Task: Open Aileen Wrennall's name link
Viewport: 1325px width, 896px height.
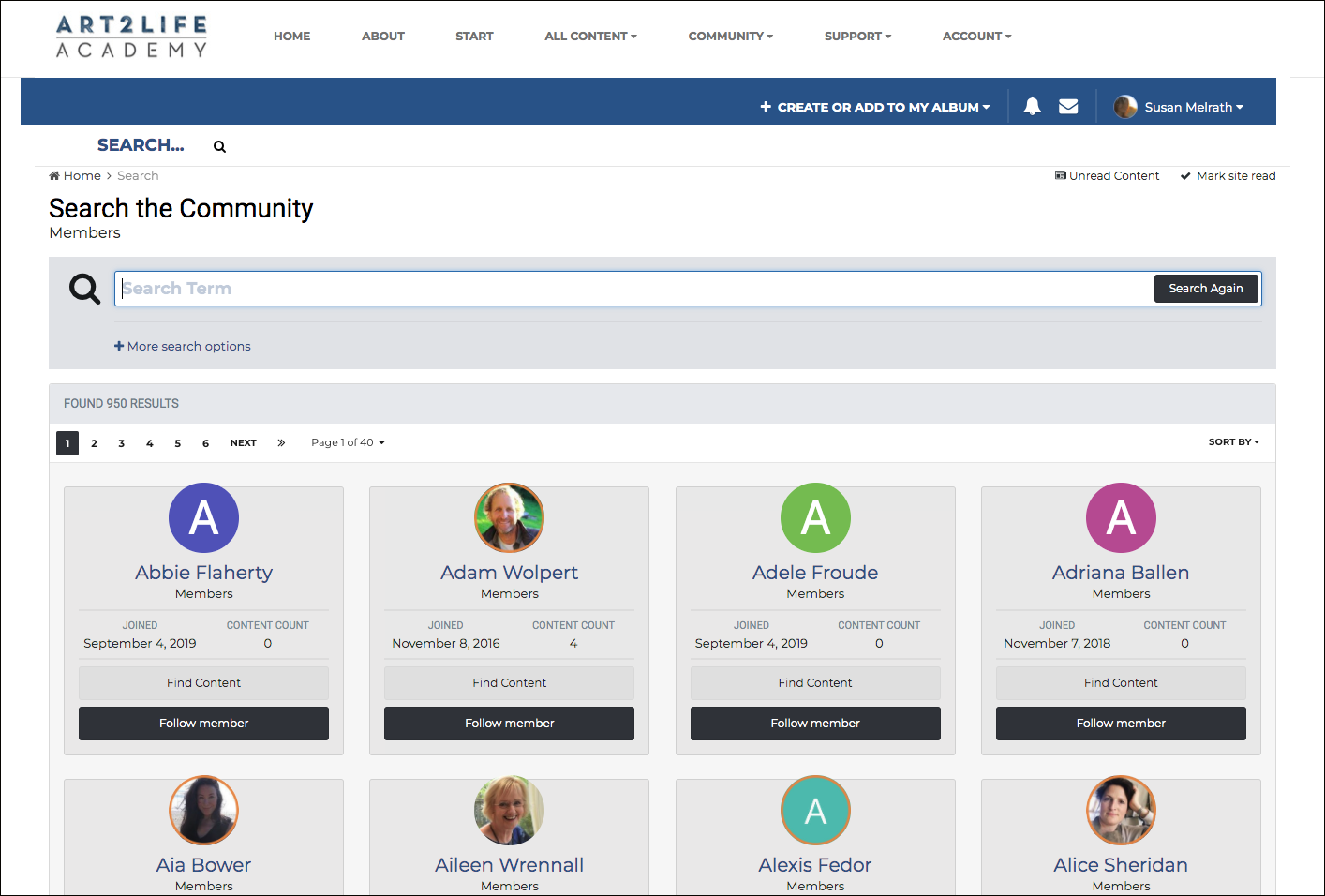Action: tap(509, 865)
